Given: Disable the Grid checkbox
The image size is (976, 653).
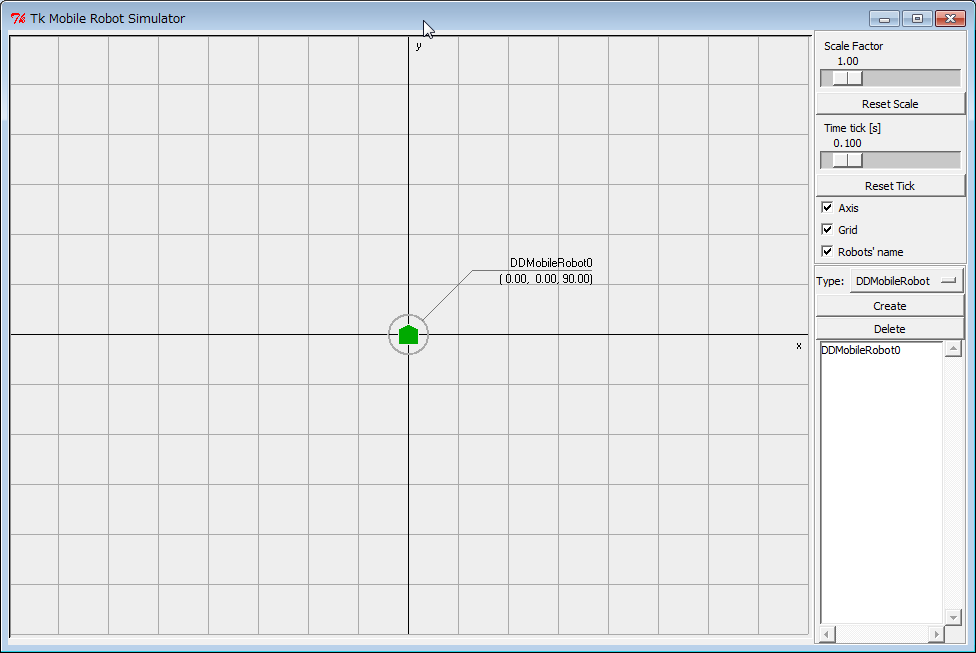Looking at the screenshot, I should point(827,230).
